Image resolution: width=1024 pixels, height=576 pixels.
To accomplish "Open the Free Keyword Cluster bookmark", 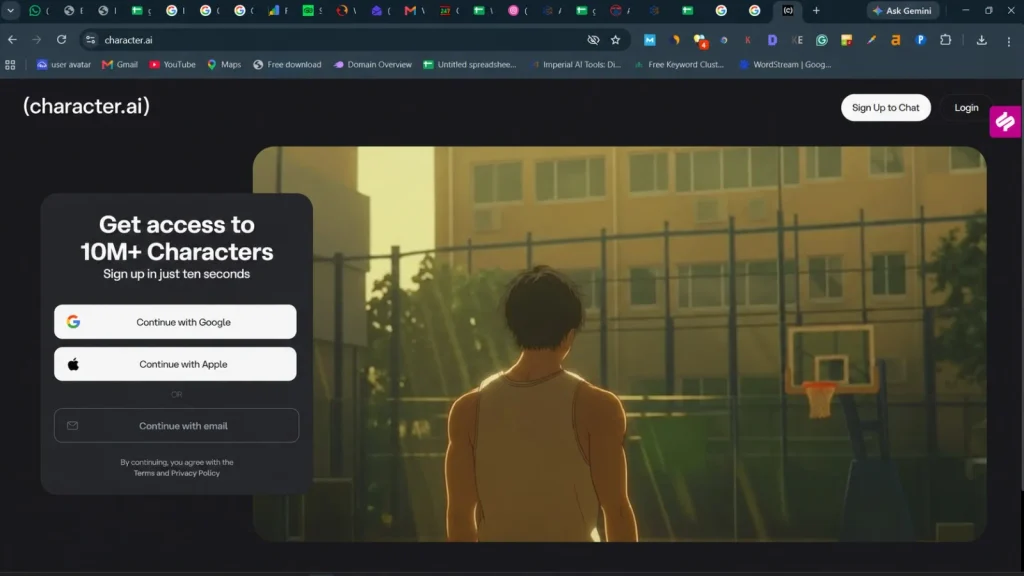I will (679, 65).
